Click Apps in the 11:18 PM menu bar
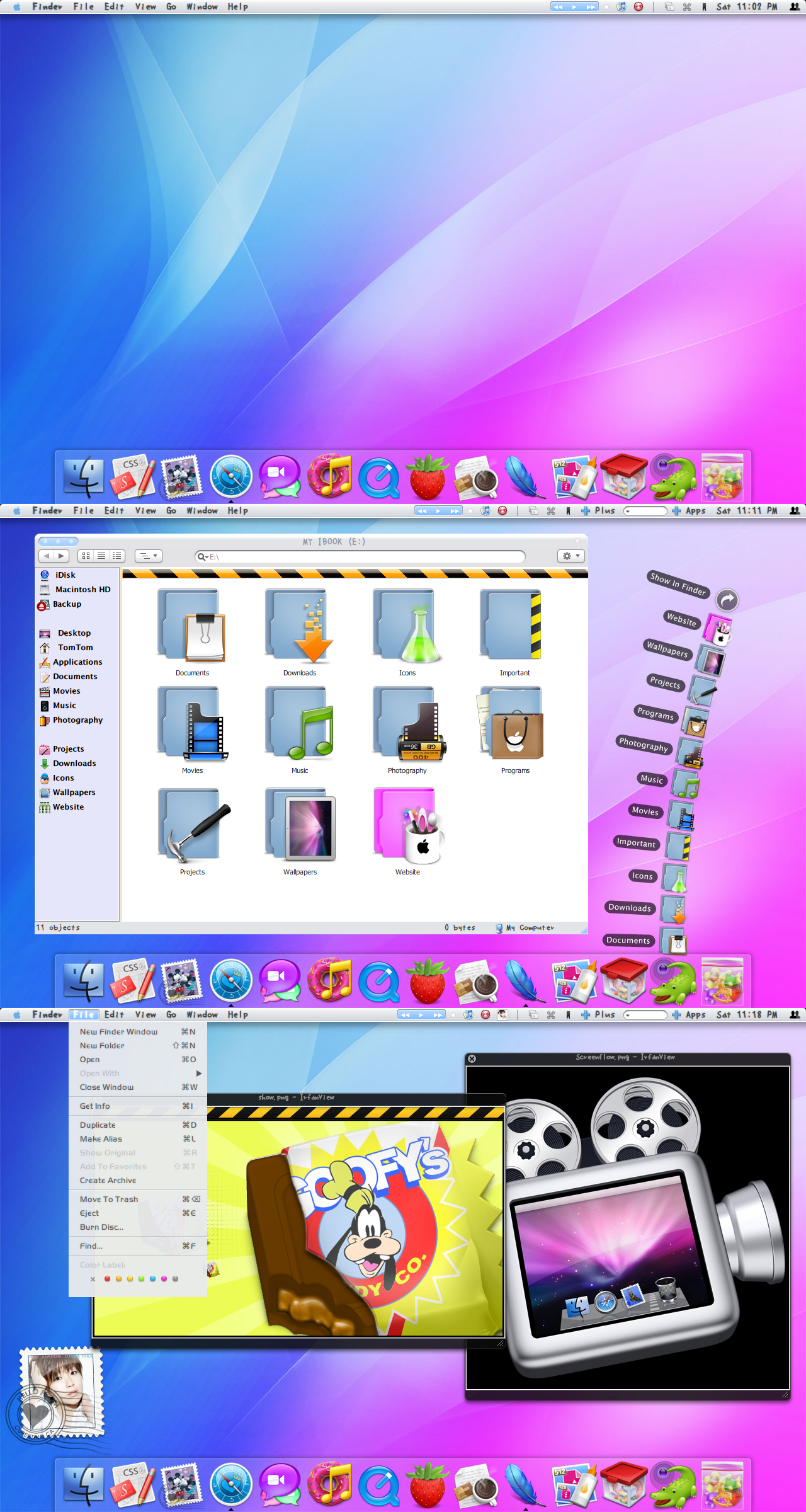The height and width of the screenshot is (1512, 806). 689,1015
